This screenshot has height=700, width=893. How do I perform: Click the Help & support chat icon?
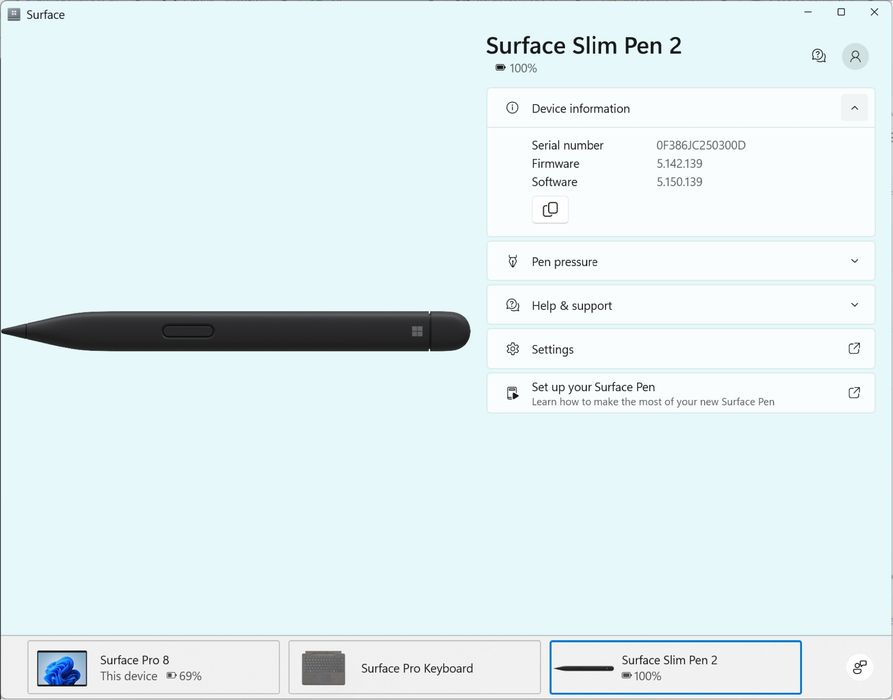[x=513, y=305]
